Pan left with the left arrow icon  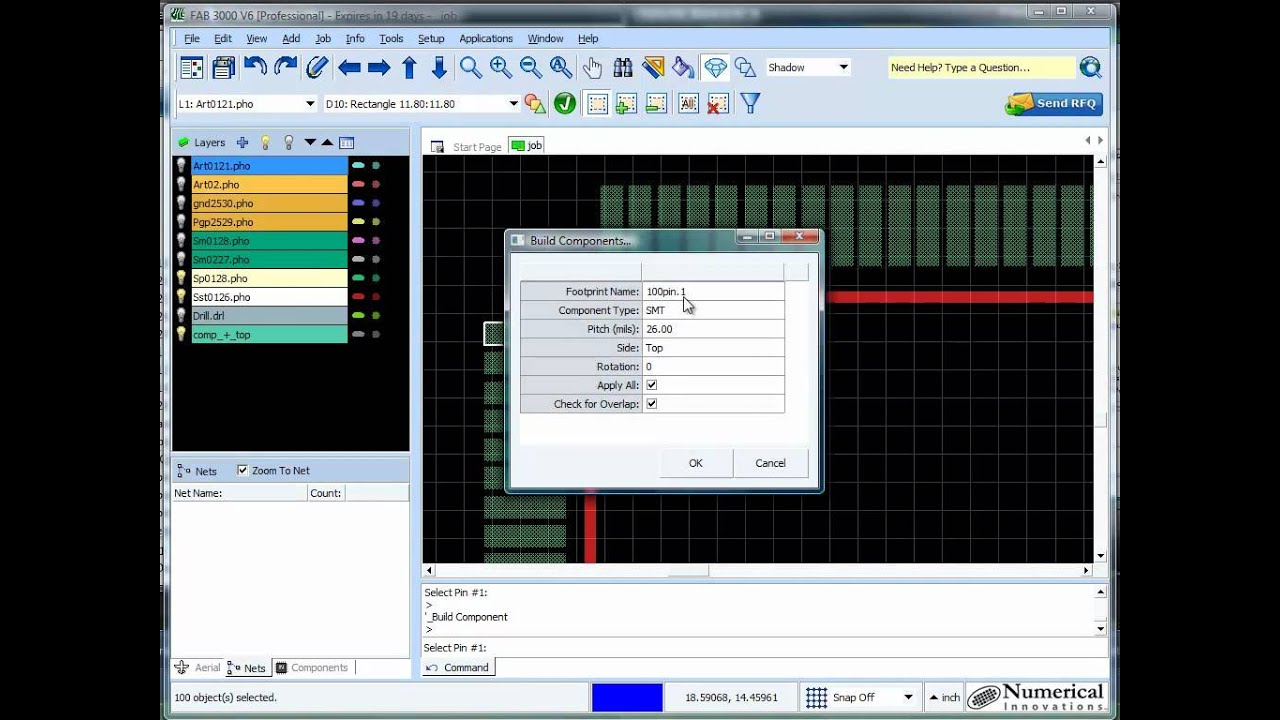tap(349, 67)
